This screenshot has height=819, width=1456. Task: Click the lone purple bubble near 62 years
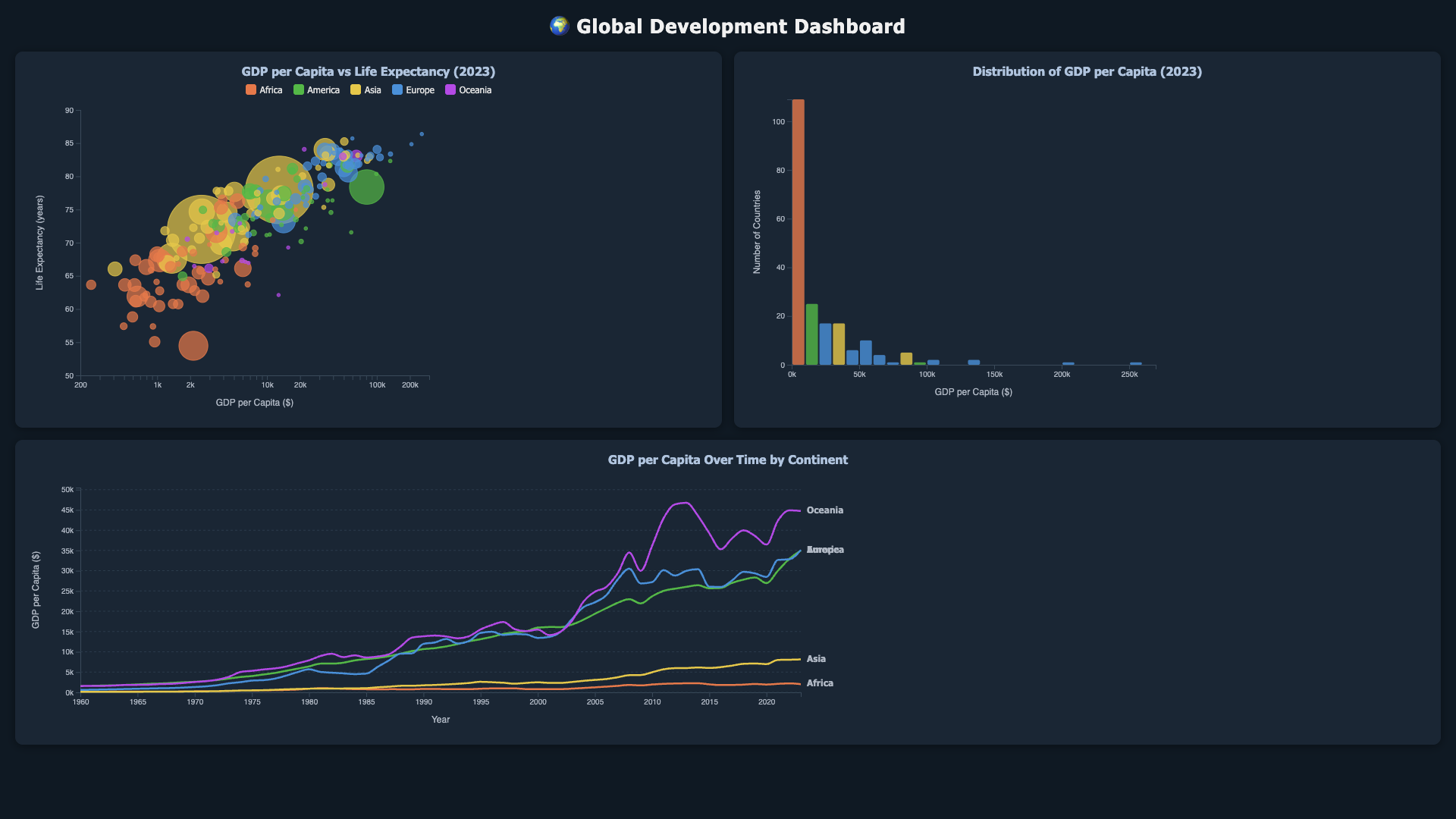coord(278,295)
